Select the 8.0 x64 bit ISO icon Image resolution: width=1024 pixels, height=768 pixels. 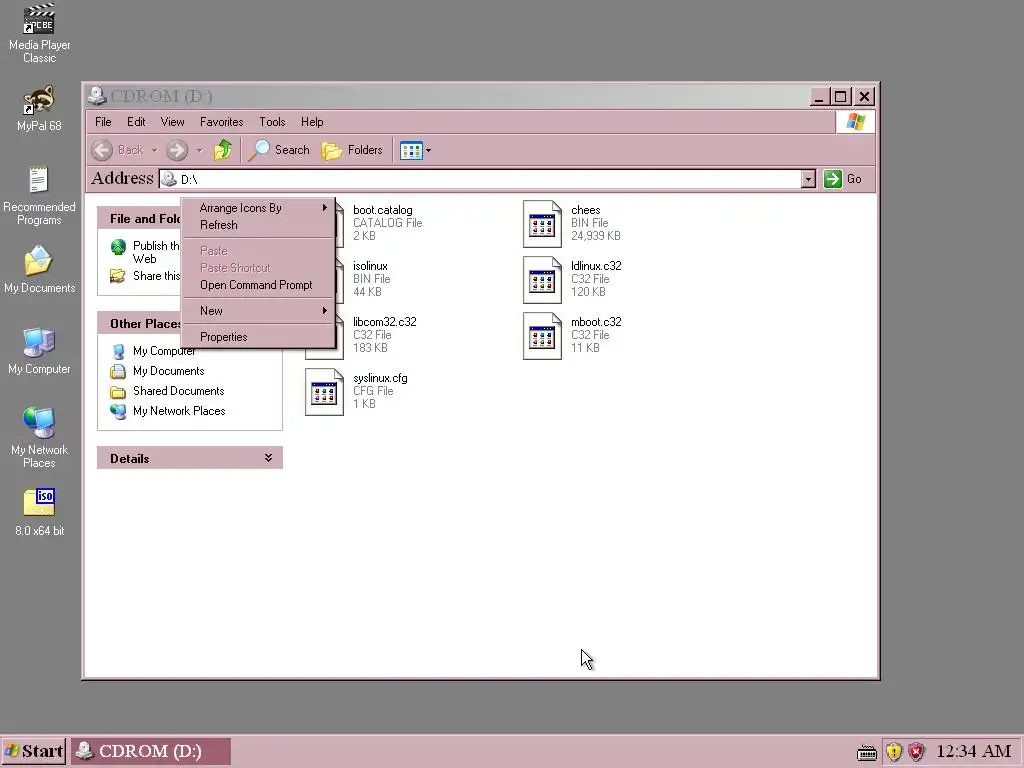(x=39, y=513)
